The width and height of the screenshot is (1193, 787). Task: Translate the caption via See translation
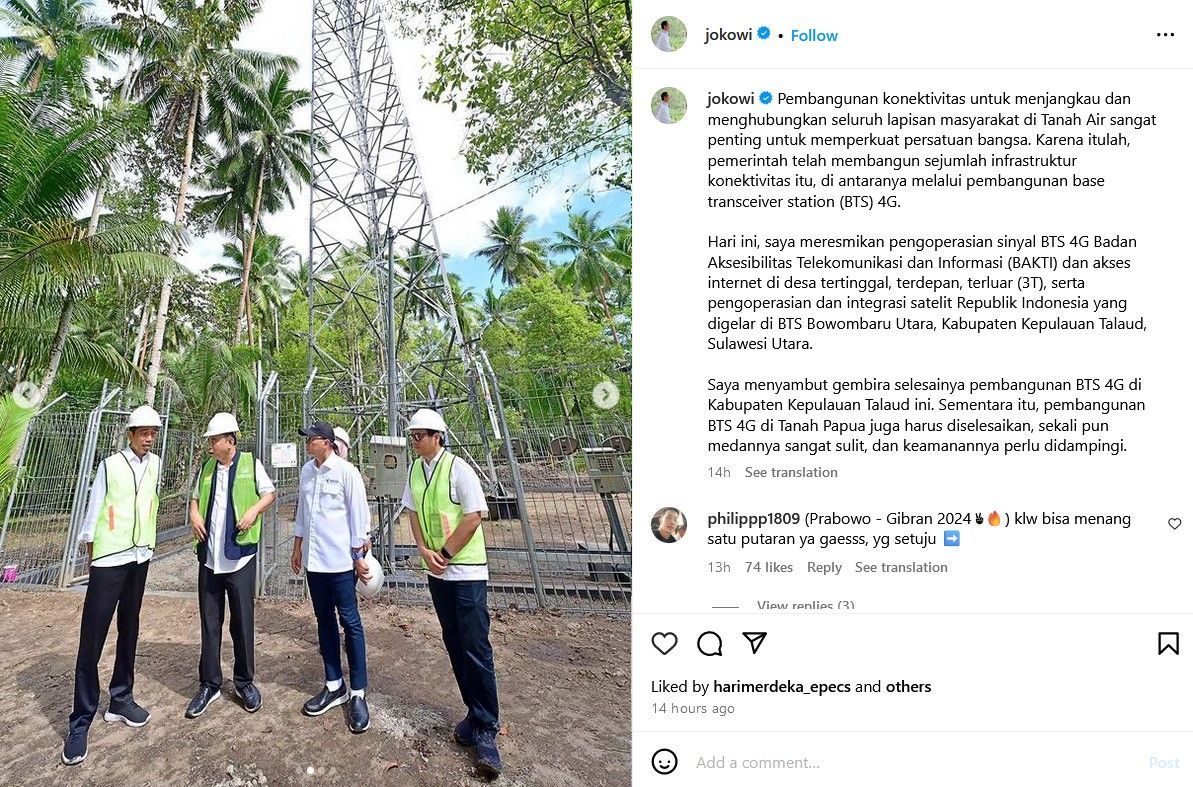click(791, 472)
